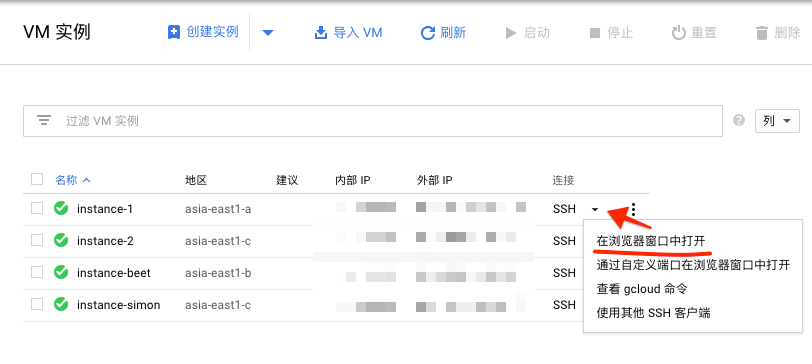Click asia-east1-c zone of instance-simon
812x364 pixels.
point(218,305)
